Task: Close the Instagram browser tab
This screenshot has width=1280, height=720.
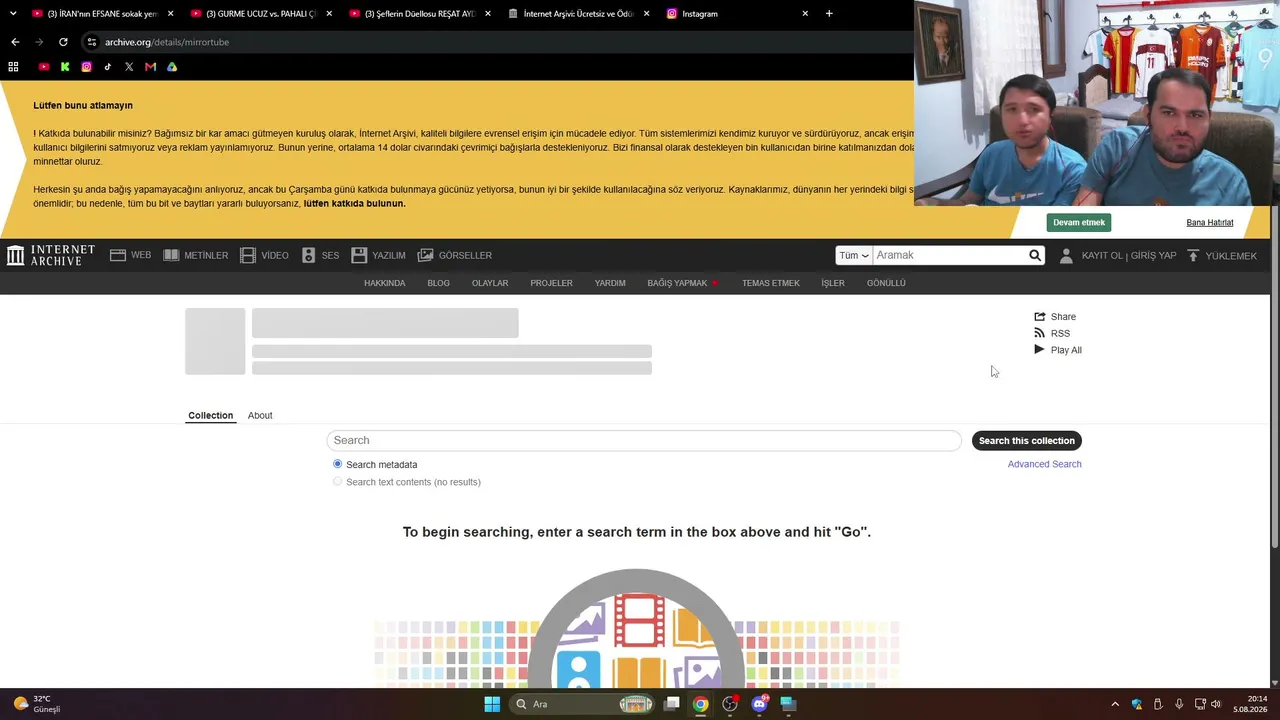Action: [805, 14]
